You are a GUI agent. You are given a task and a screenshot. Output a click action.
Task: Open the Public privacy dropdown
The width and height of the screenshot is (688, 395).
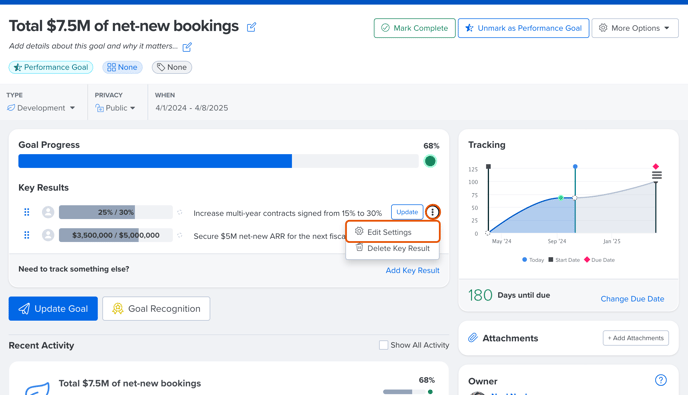click(x=115, y=108)
